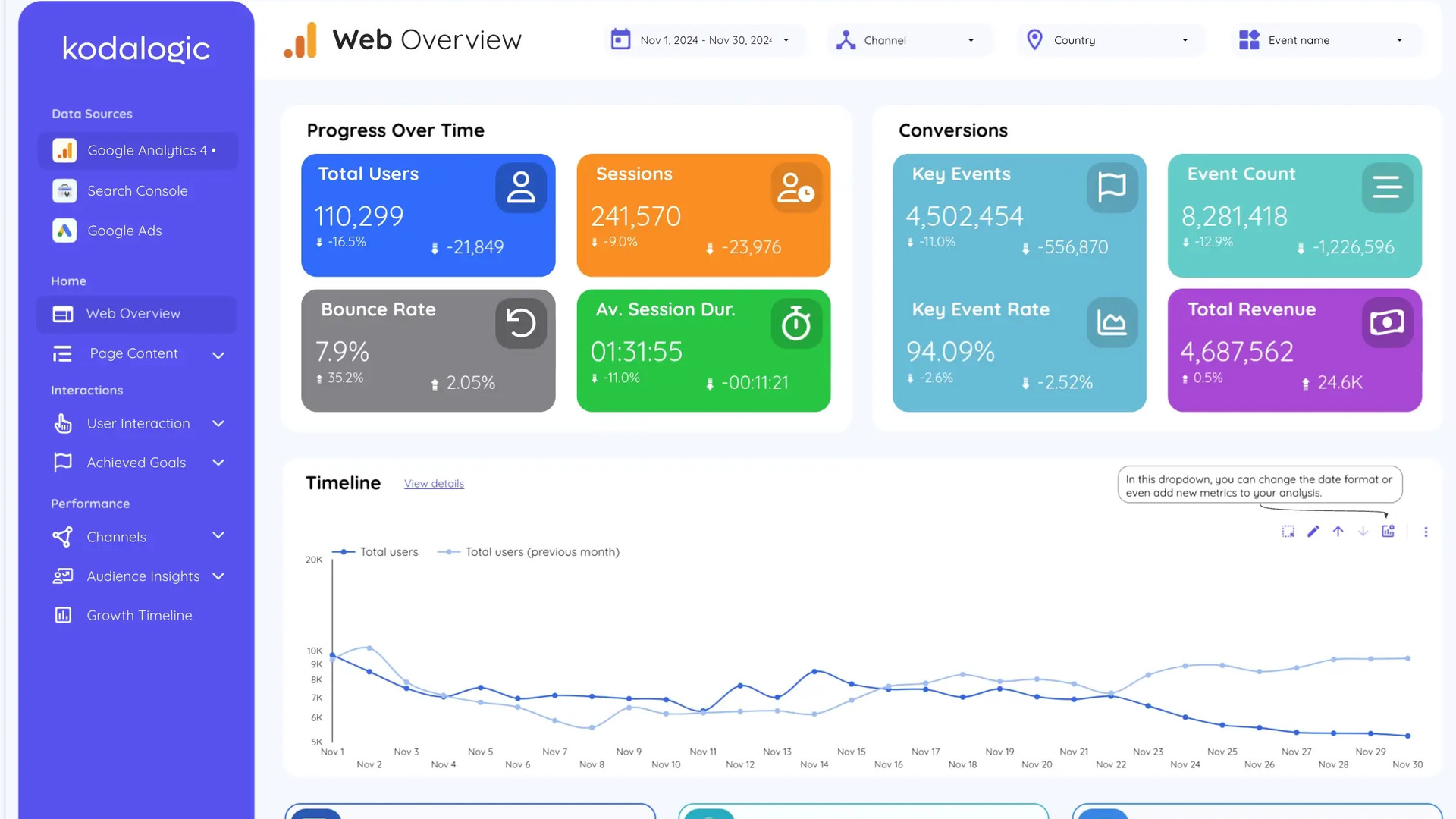Open the Growth Timeline page
Viewport: 1456px width, 819px height.
(140, 616)
